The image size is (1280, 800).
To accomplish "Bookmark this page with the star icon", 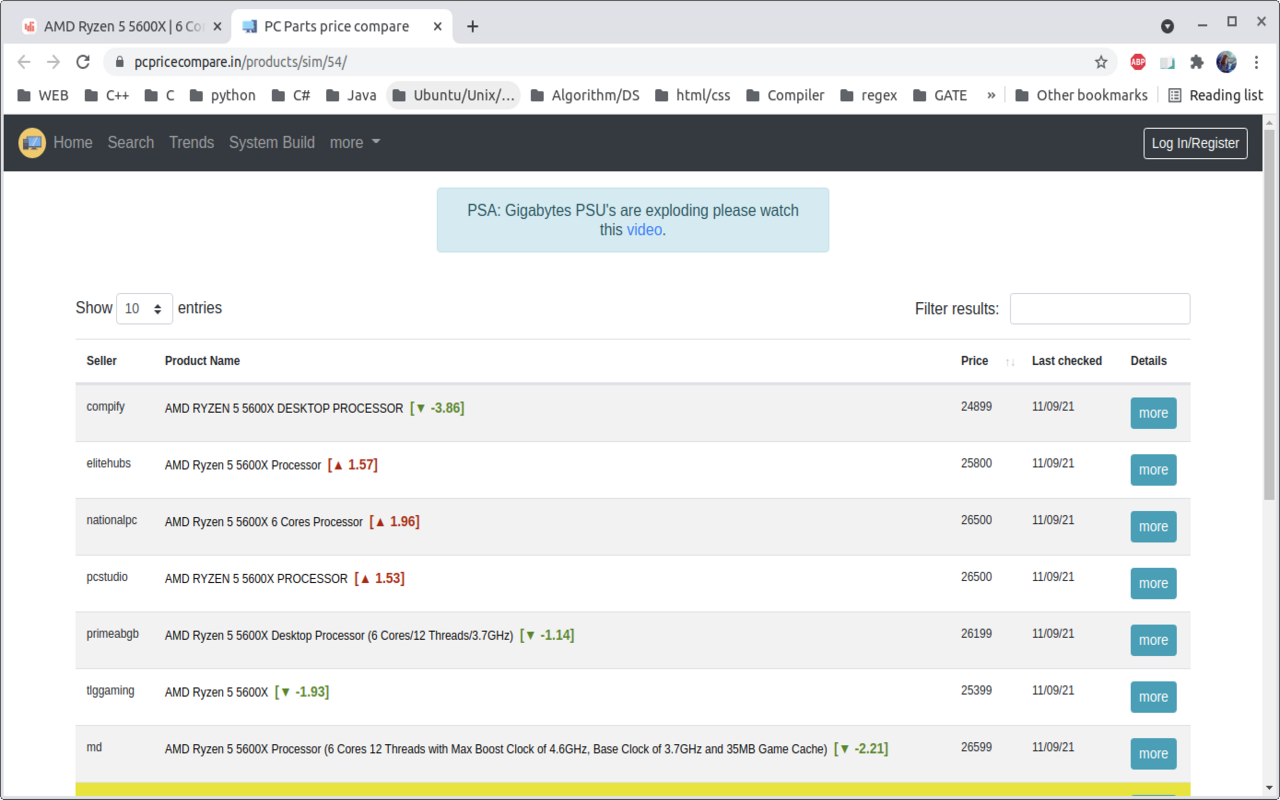I will pos(1101,62).
